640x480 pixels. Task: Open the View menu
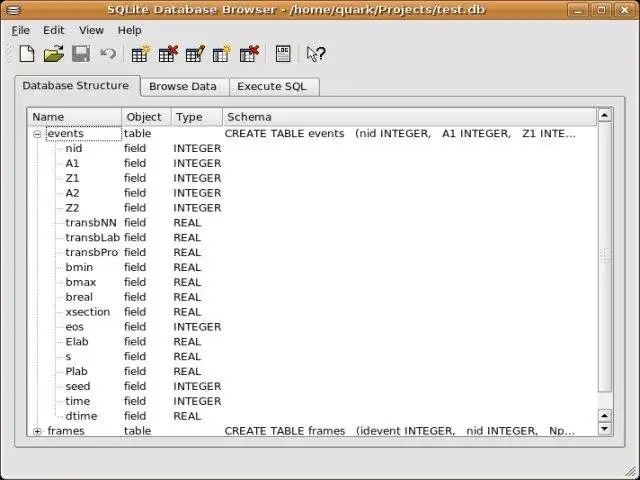[91, 30]
